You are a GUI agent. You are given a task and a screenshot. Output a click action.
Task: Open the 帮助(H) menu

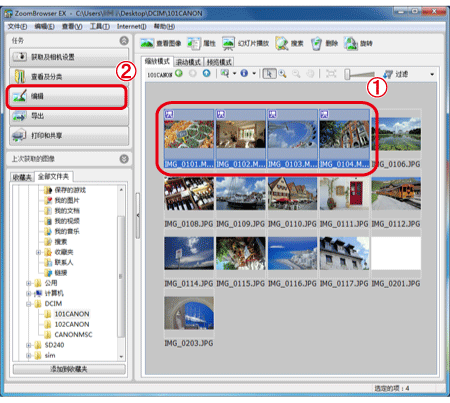[x=164, y=26]
